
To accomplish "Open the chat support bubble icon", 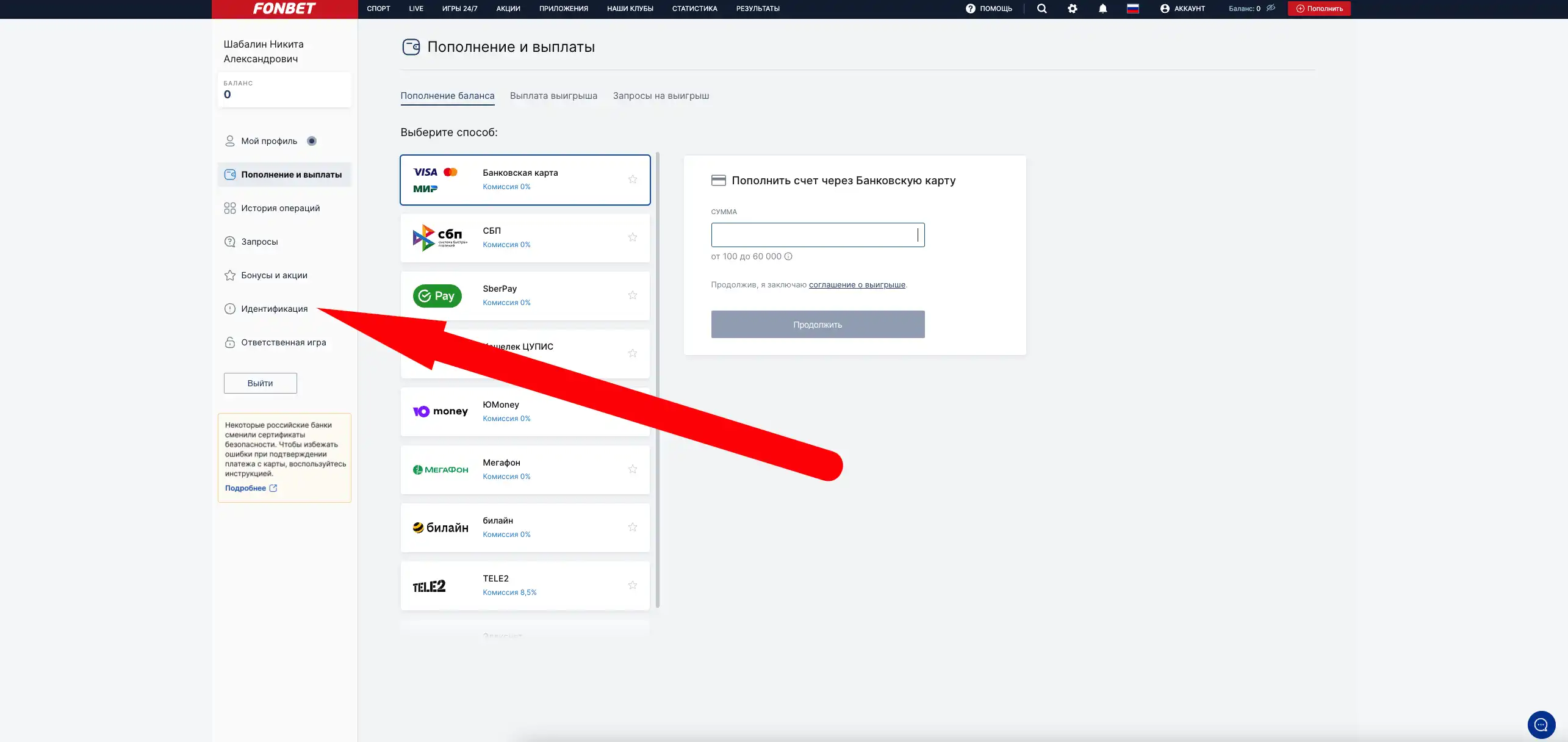I will click(x=1541, y=725).
